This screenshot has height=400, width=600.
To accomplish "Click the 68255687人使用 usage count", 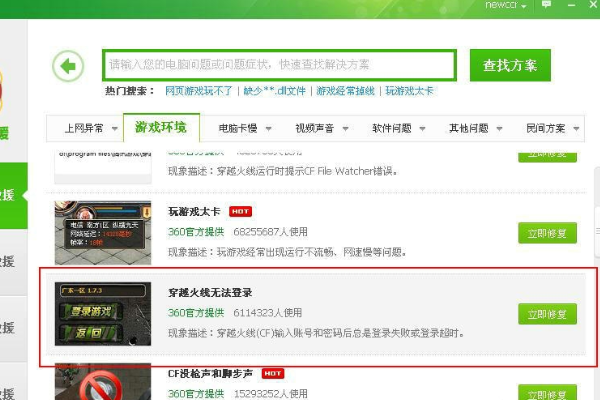I will (271, 232).
